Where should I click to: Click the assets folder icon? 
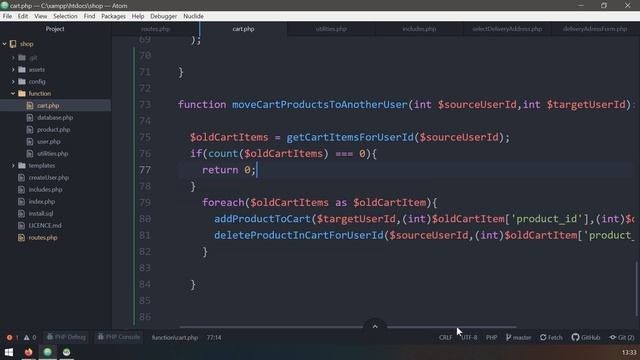pos(22,69)
